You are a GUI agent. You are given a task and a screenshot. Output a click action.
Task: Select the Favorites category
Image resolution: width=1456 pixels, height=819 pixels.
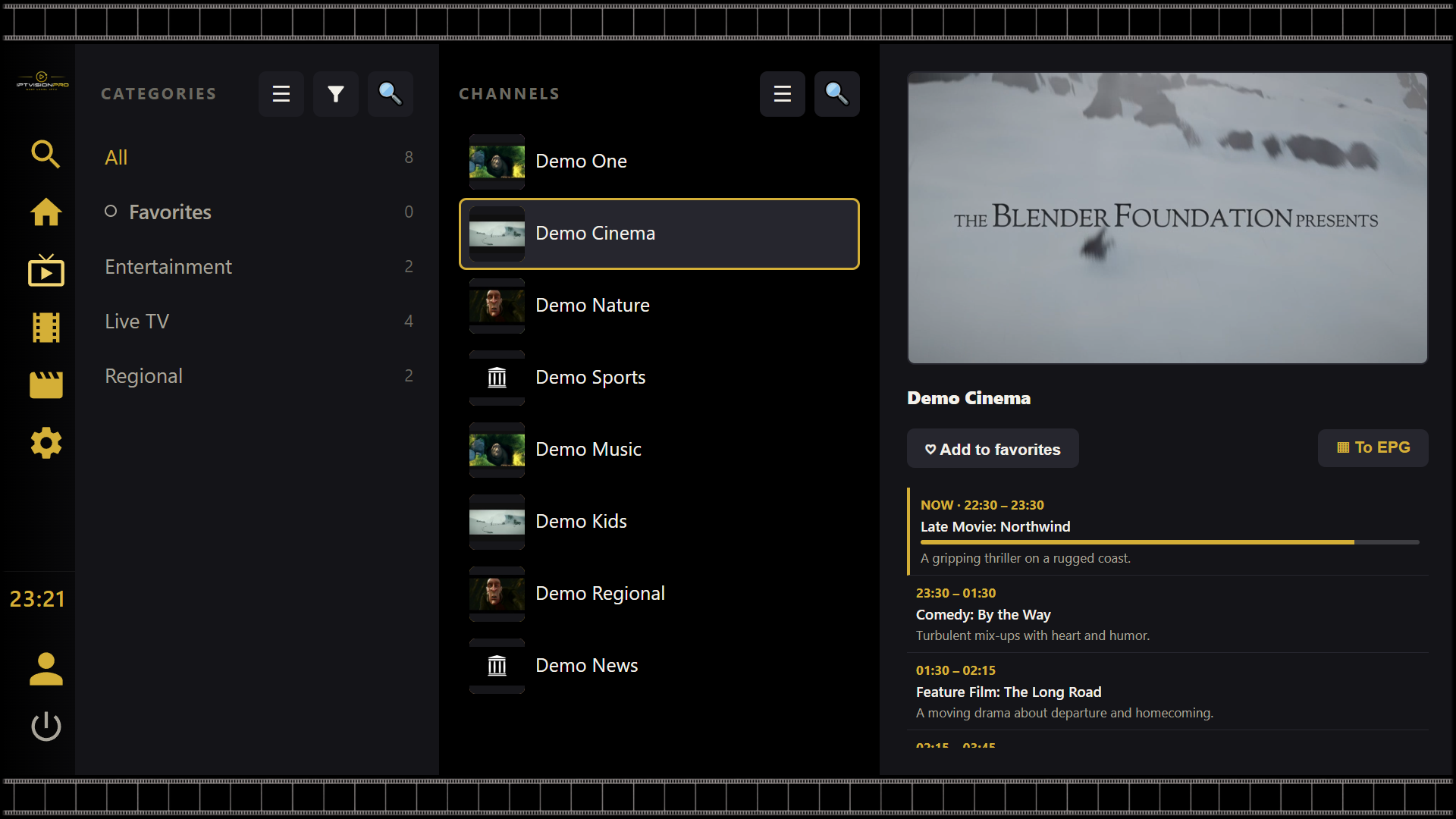pos(259,212)
